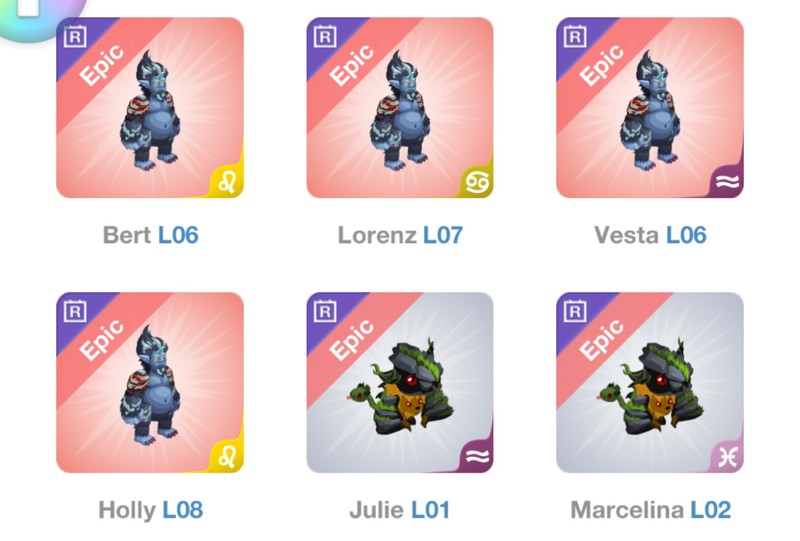
Task: Tap the Aquarius zodiac icon on Vesta's card
Action: click(727, 182)
